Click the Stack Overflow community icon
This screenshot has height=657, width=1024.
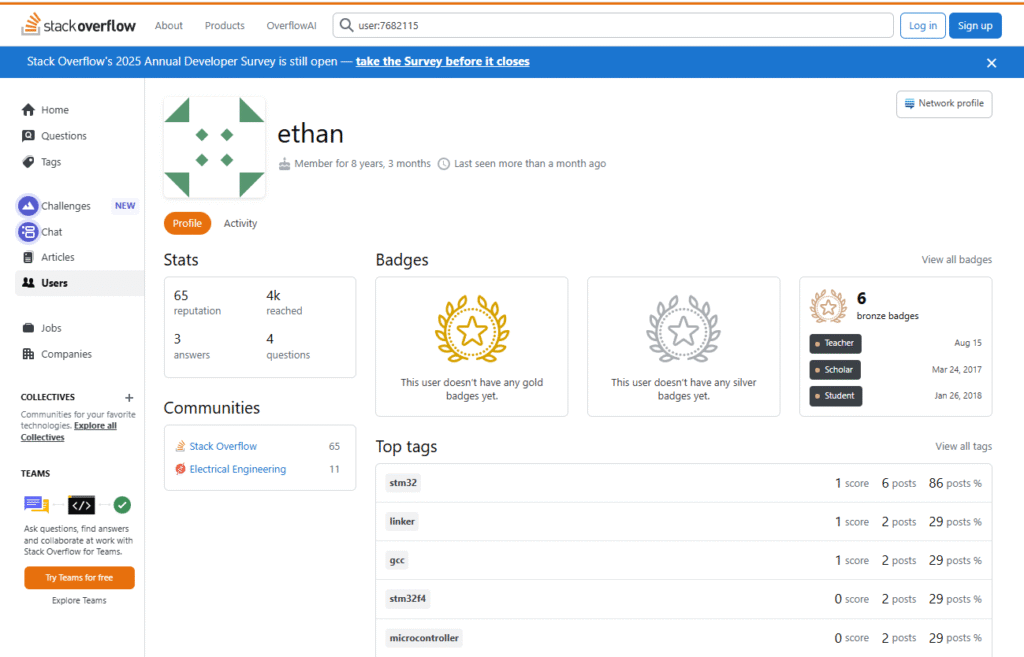point(180,446)
